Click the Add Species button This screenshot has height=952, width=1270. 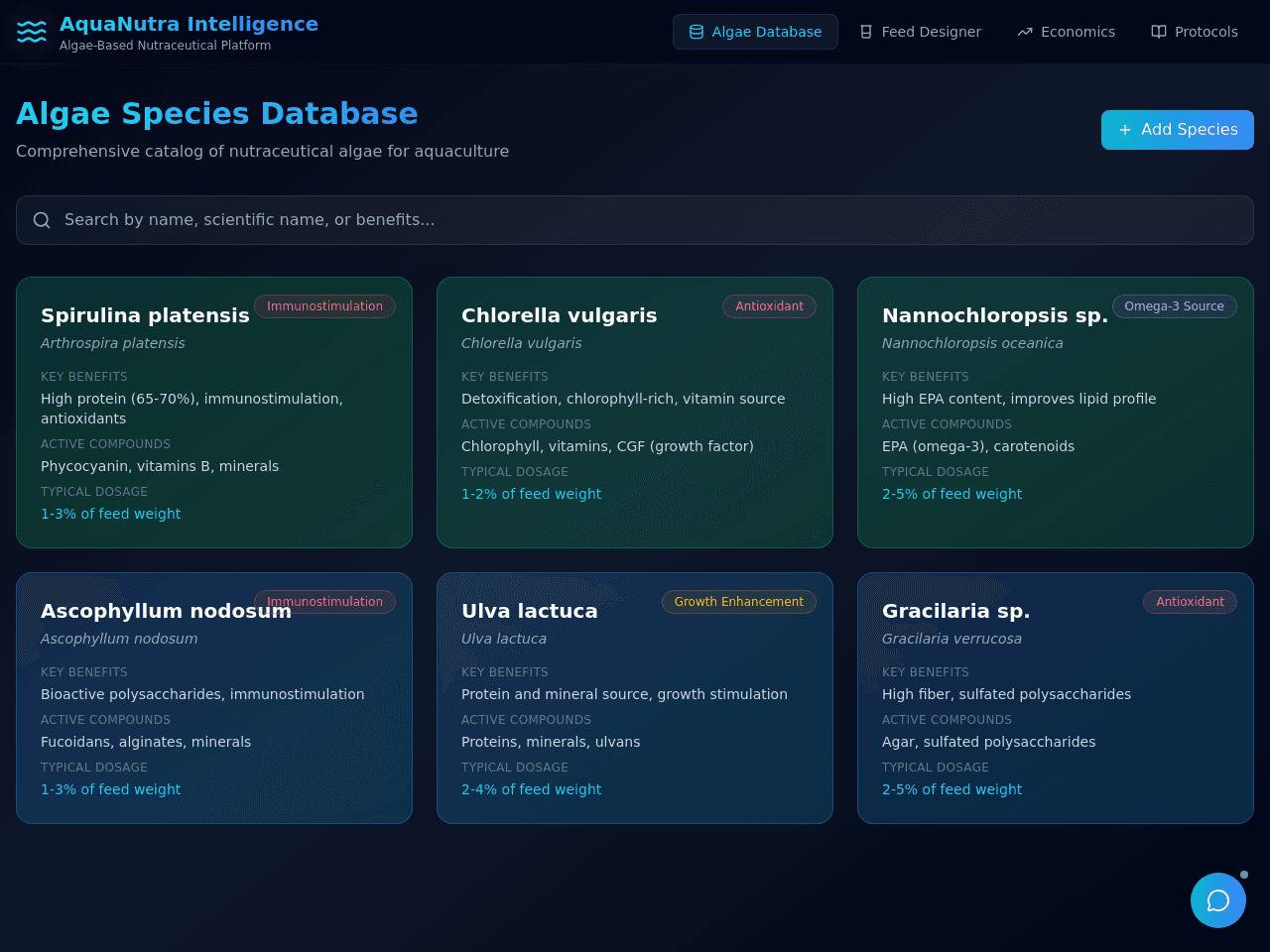click(x=1178, y=130)
